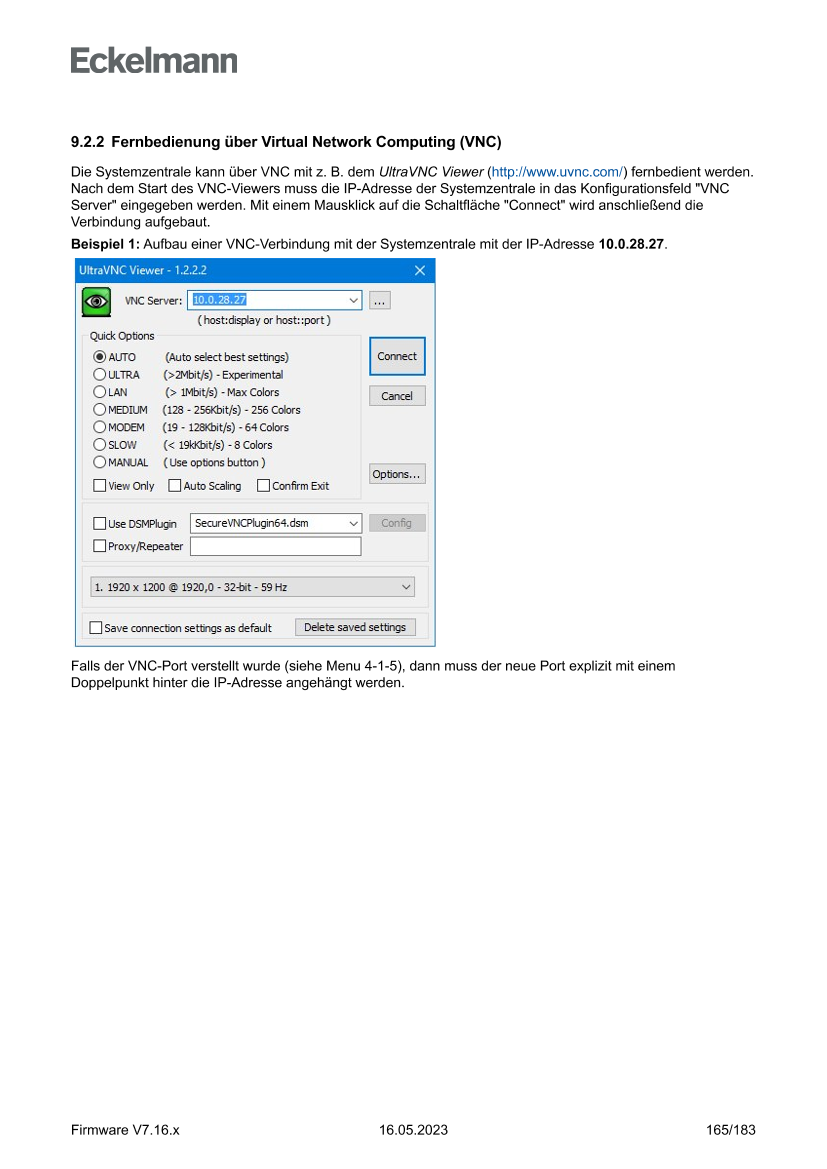Click the Proxy/Repeater text field
The image size is (827, 1169).
point(276,546)
